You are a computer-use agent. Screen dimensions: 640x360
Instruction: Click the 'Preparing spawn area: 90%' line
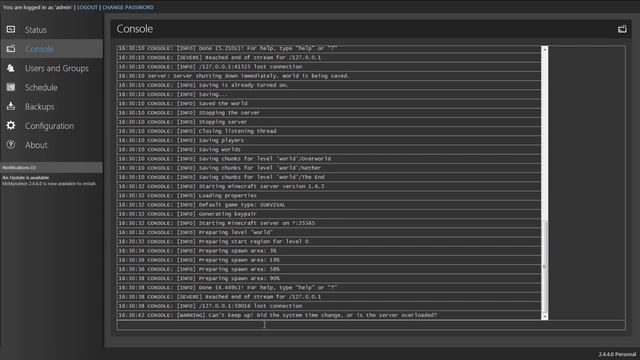click(329, 278)
